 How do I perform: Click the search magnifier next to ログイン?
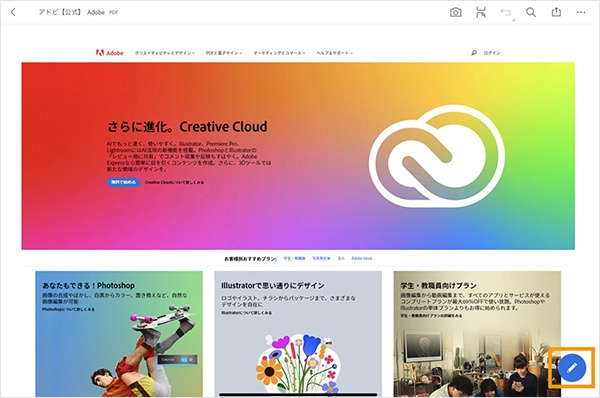pos(474,53)
